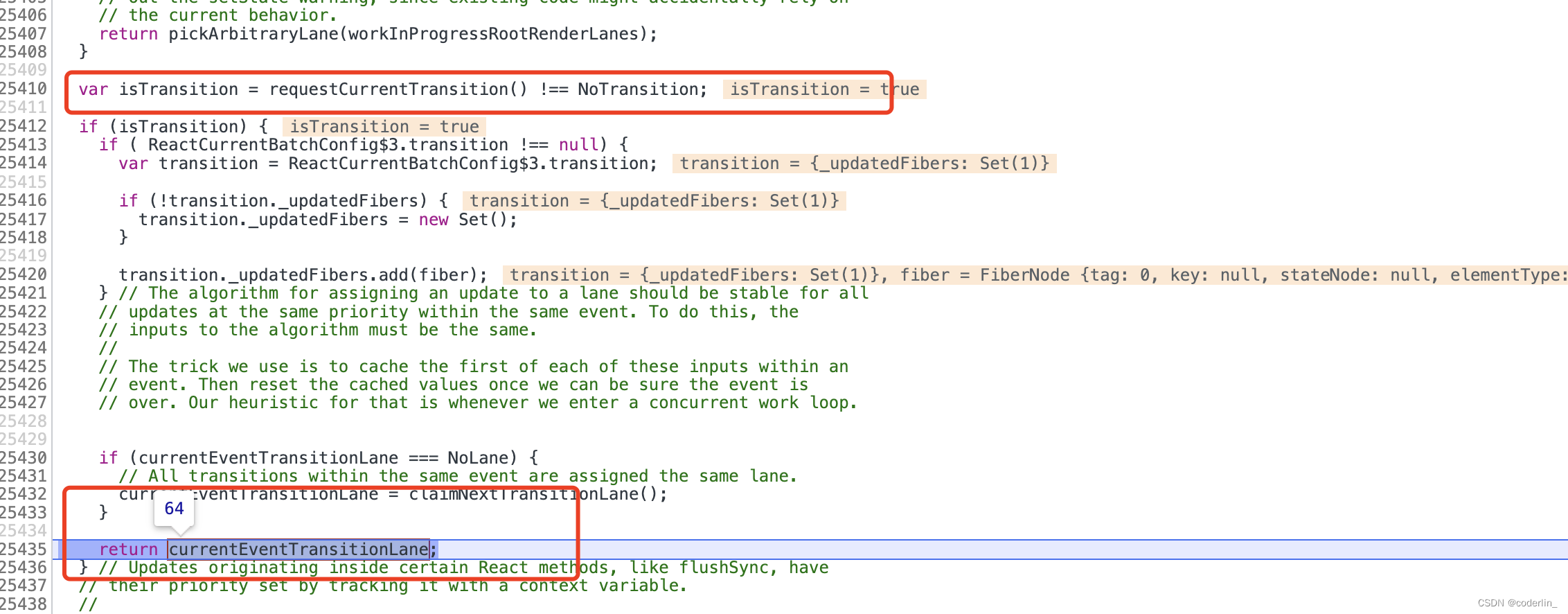Click line number 25412 in the gutter
Screen dimensions: 1568x614
[24, 126]
